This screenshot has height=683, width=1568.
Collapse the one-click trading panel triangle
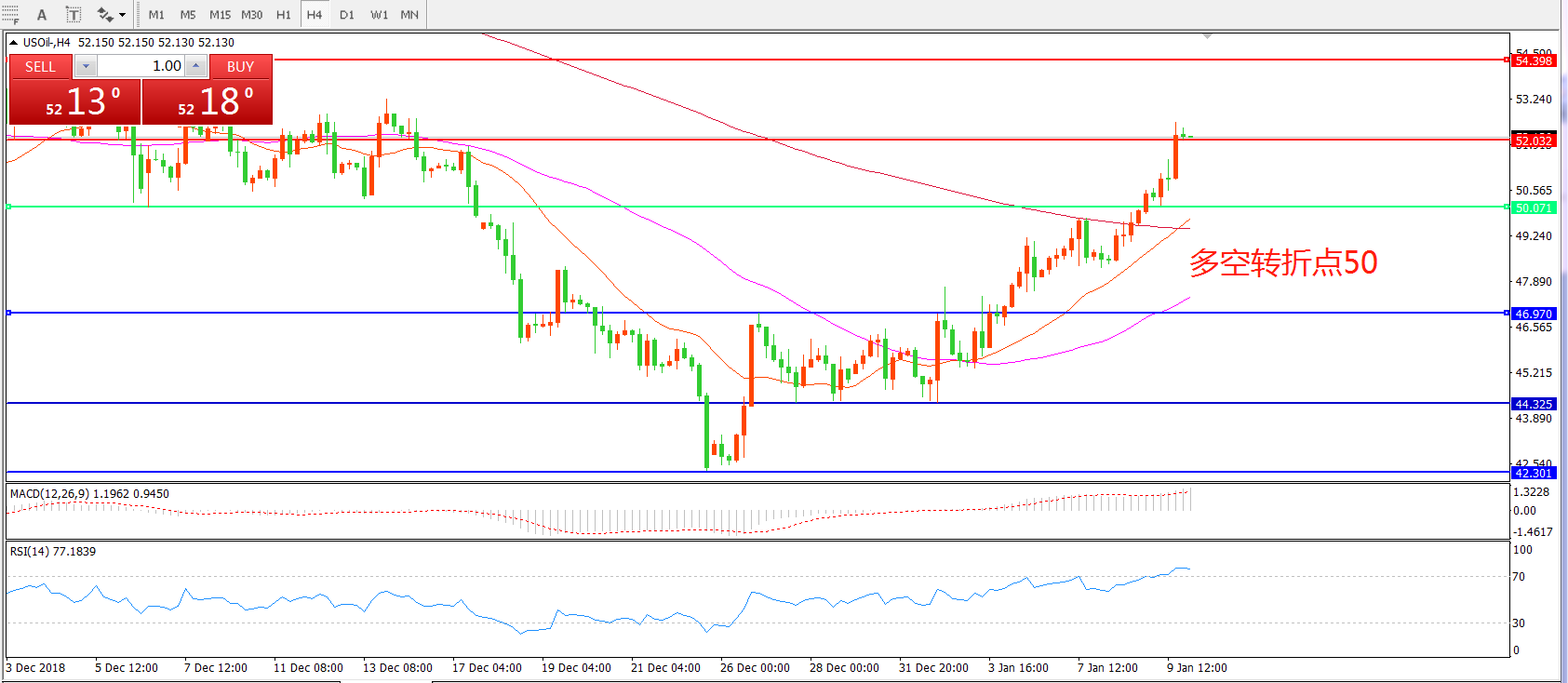point(13,42)
